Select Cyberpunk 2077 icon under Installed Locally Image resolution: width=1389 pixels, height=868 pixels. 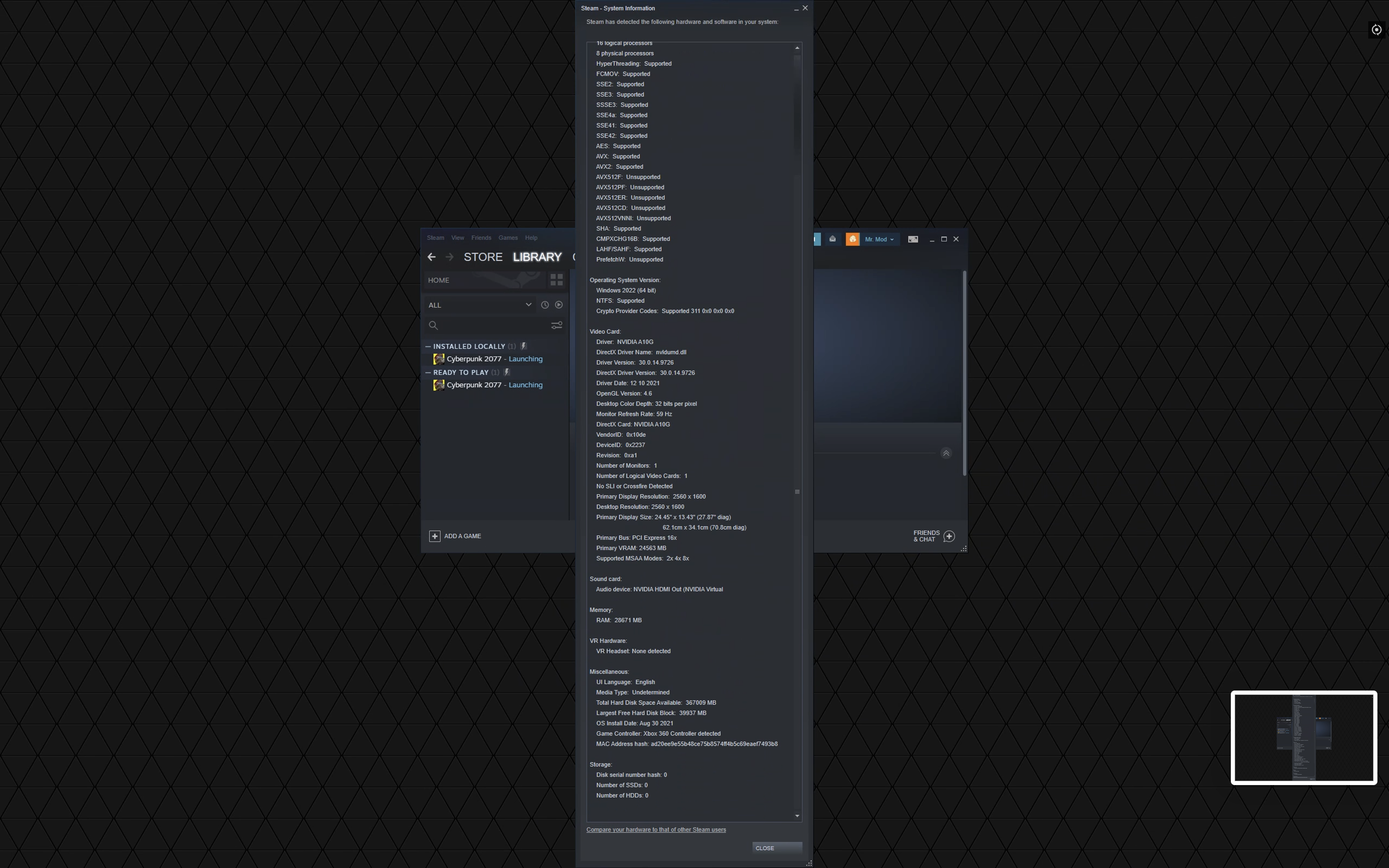[439, 359]
